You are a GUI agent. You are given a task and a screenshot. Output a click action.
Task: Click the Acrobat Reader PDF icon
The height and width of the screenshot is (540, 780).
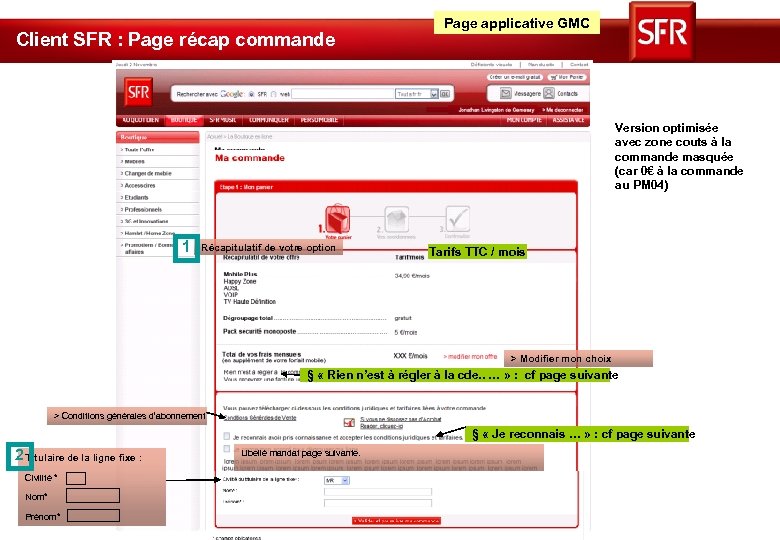tap(349, 423)
